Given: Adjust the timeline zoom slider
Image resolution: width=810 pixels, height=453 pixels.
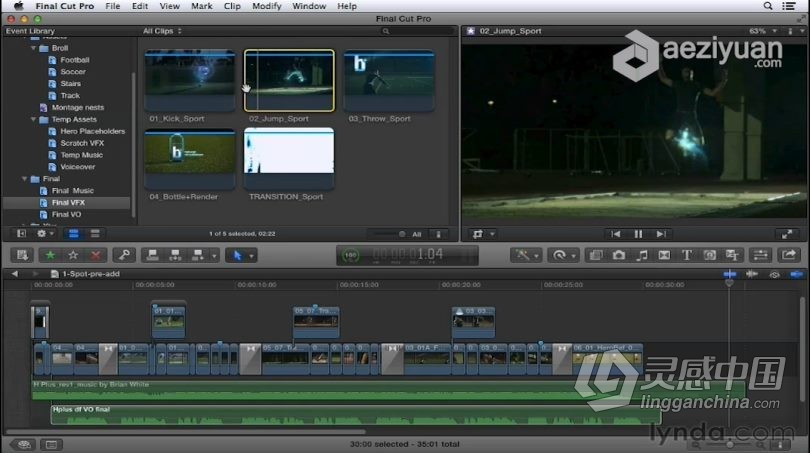Looking at the screenshot, I should click(728, 445).
